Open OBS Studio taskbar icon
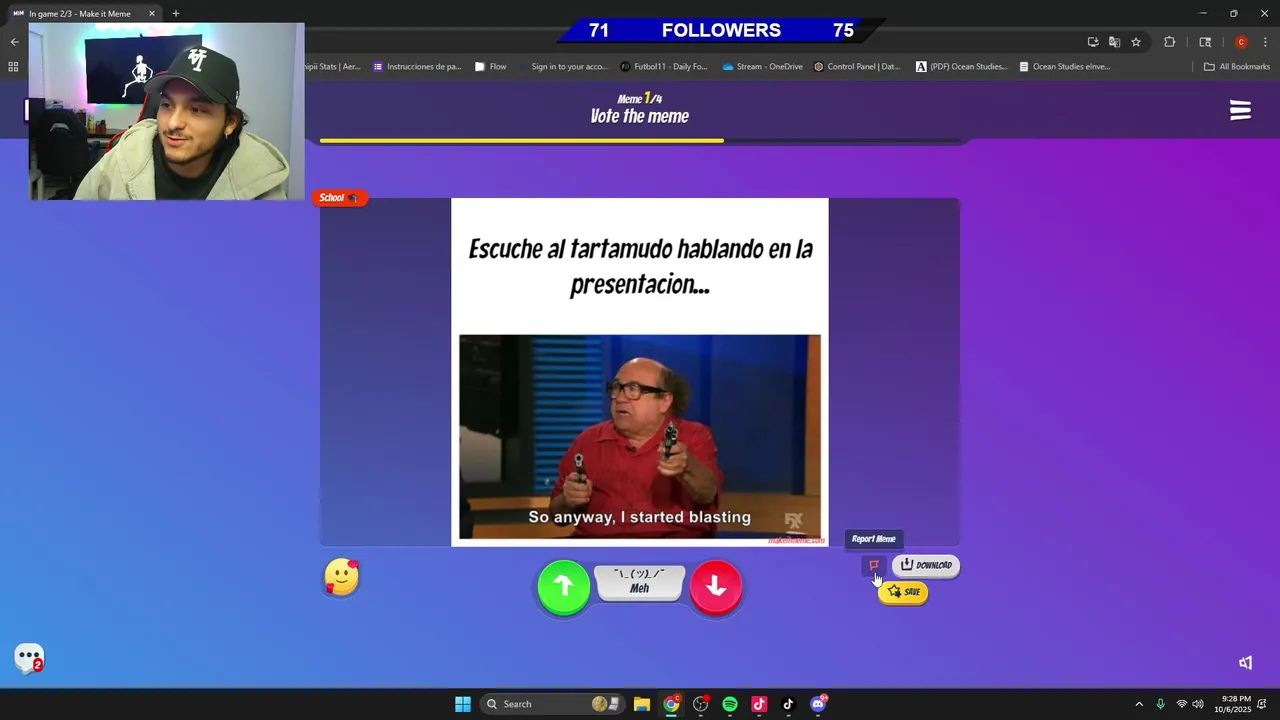 click(x=701, y=704)
